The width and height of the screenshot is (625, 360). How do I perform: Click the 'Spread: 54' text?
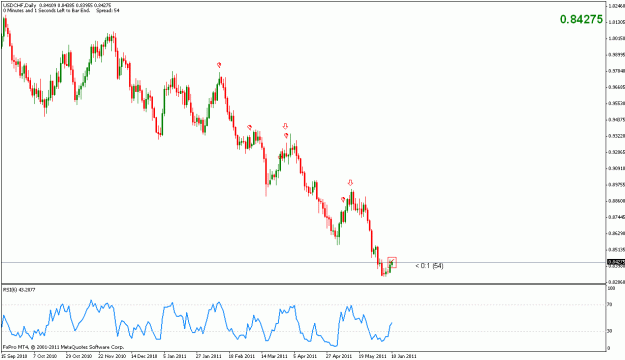coord(108,11)
